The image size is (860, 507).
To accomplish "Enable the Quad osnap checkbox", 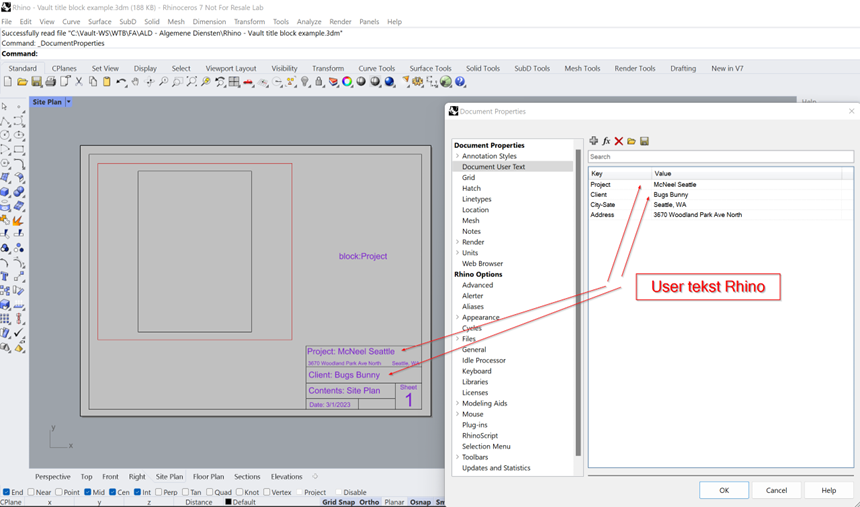I will [x=210, y=492].
